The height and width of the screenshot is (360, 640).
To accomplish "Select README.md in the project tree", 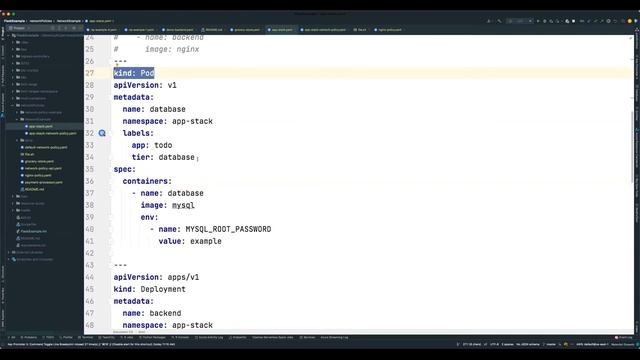I will point(34,189).
